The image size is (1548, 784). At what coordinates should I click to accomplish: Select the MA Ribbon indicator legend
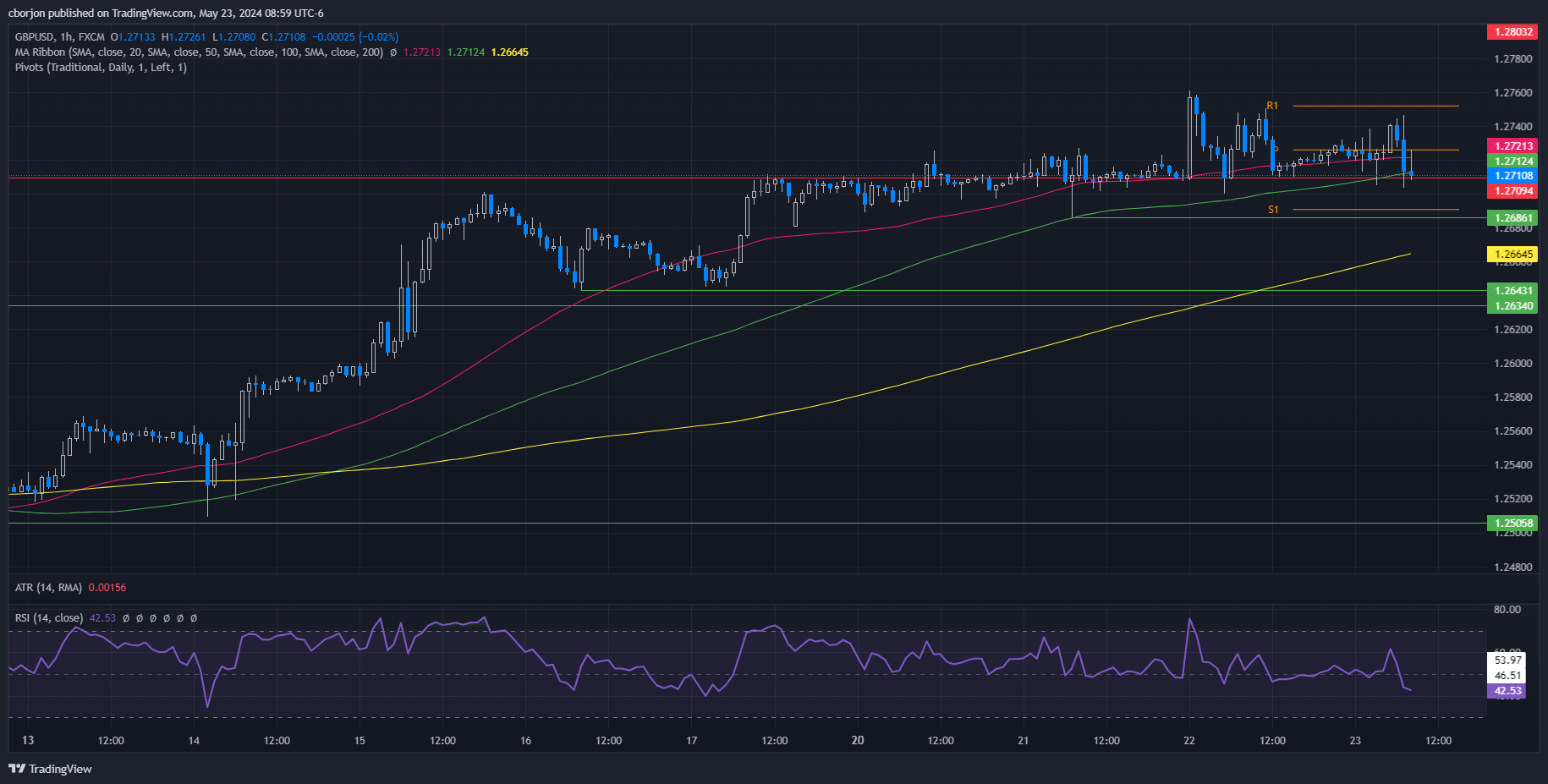pyautogui.click(x=199, y=52)
